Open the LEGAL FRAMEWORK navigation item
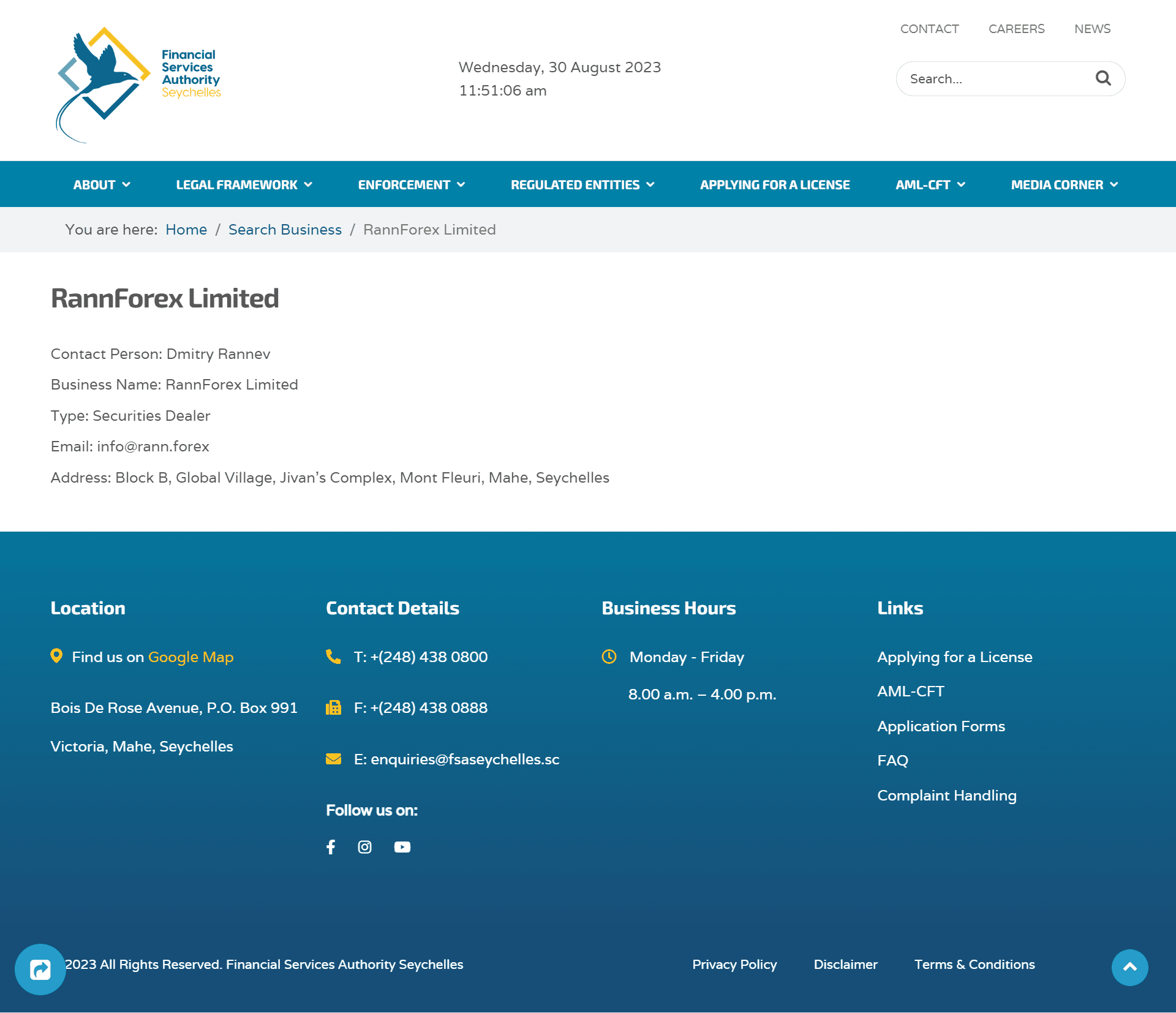1176x1013 pixels. point(236,184)
